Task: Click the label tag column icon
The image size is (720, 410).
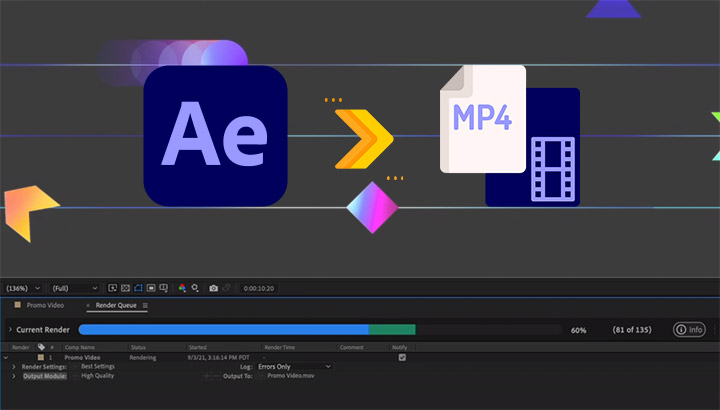Action: coord(41,347)
